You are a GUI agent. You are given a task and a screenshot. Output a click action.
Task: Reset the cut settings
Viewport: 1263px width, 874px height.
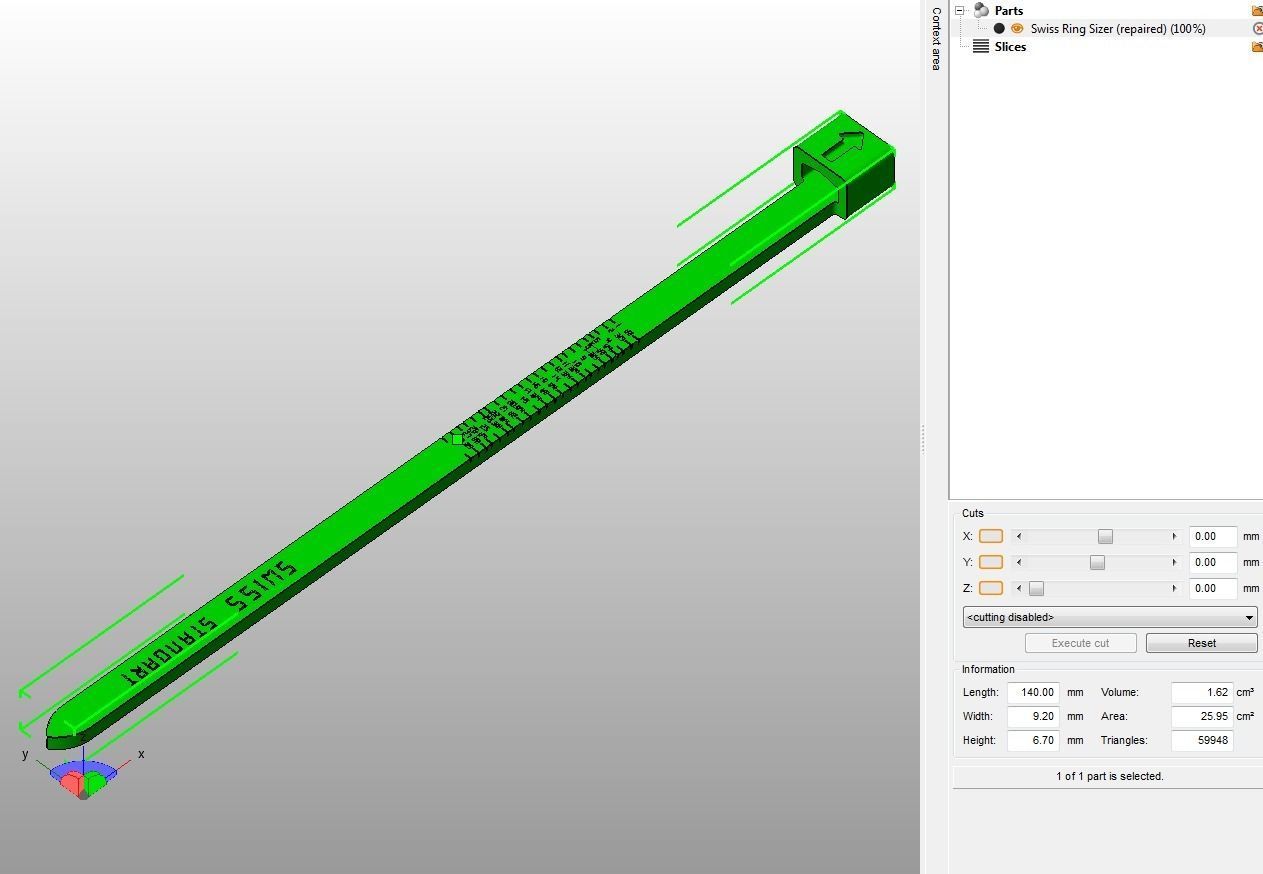pyautogui.click(x=1201, y=643)
